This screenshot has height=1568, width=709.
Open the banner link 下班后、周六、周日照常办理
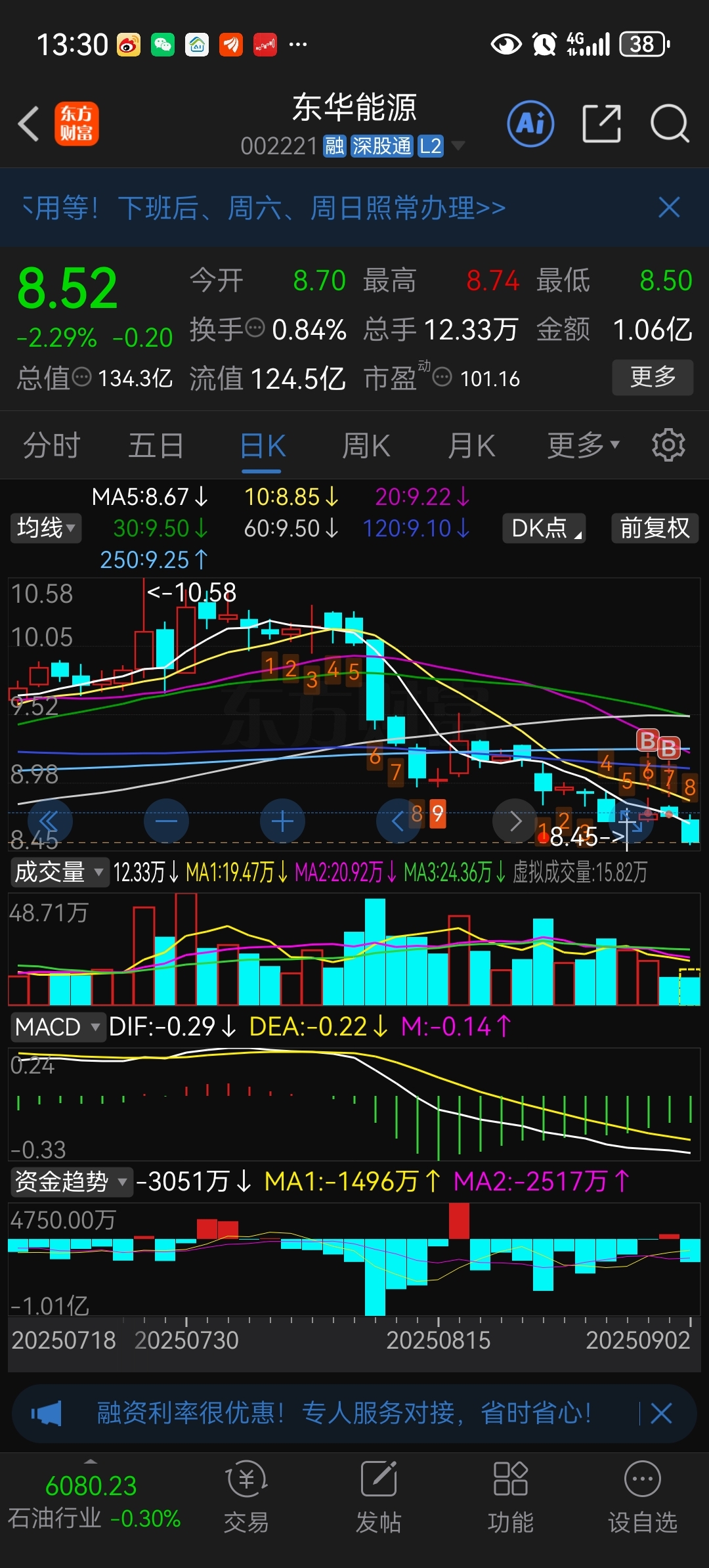pos(312,208)
